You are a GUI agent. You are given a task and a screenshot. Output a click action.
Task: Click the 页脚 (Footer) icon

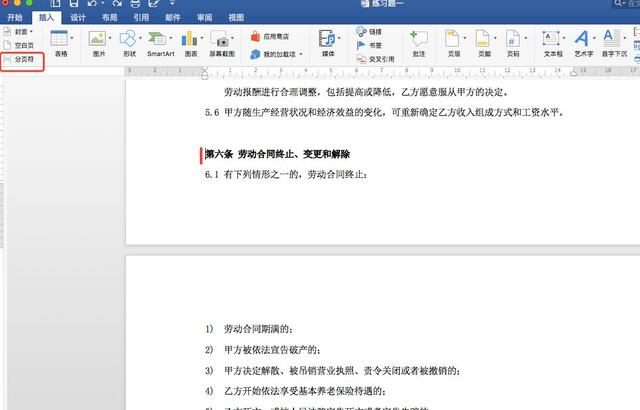point(482,38)
